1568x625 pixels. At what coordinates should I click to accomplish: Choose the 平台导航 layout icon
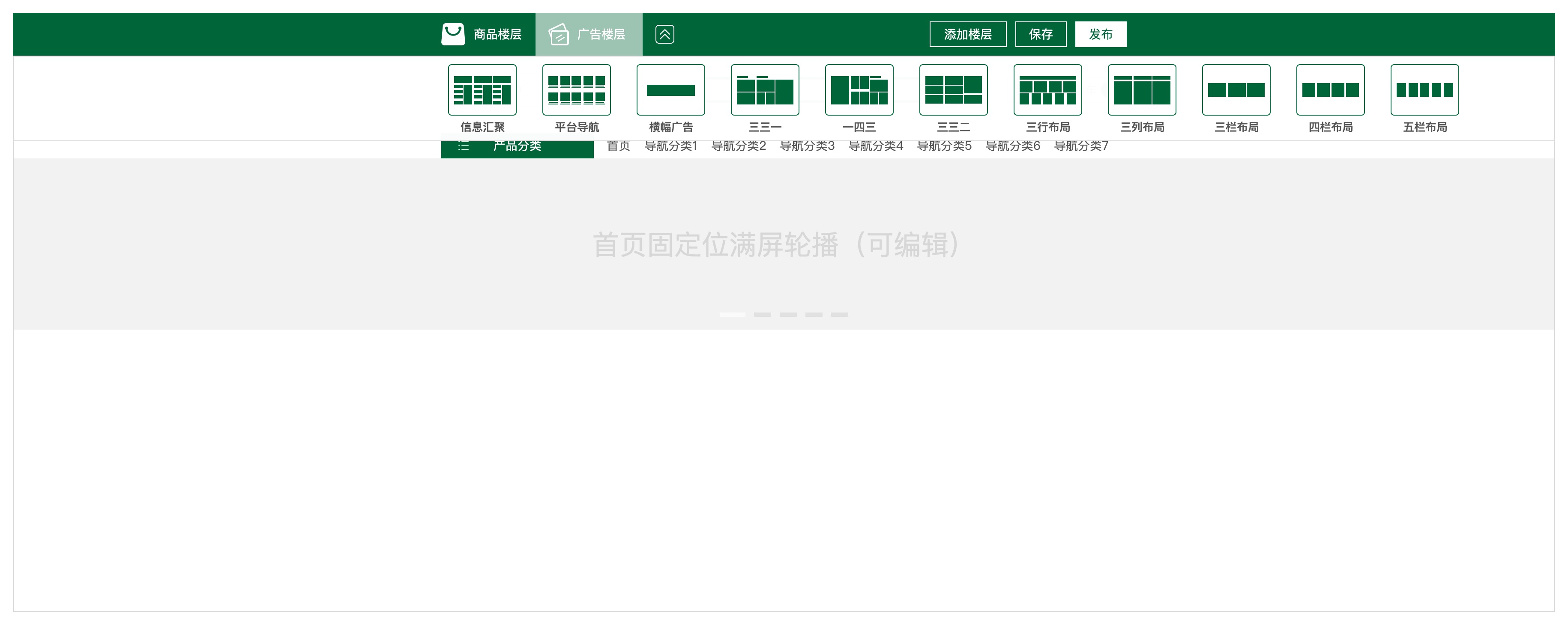click(577, 90)
